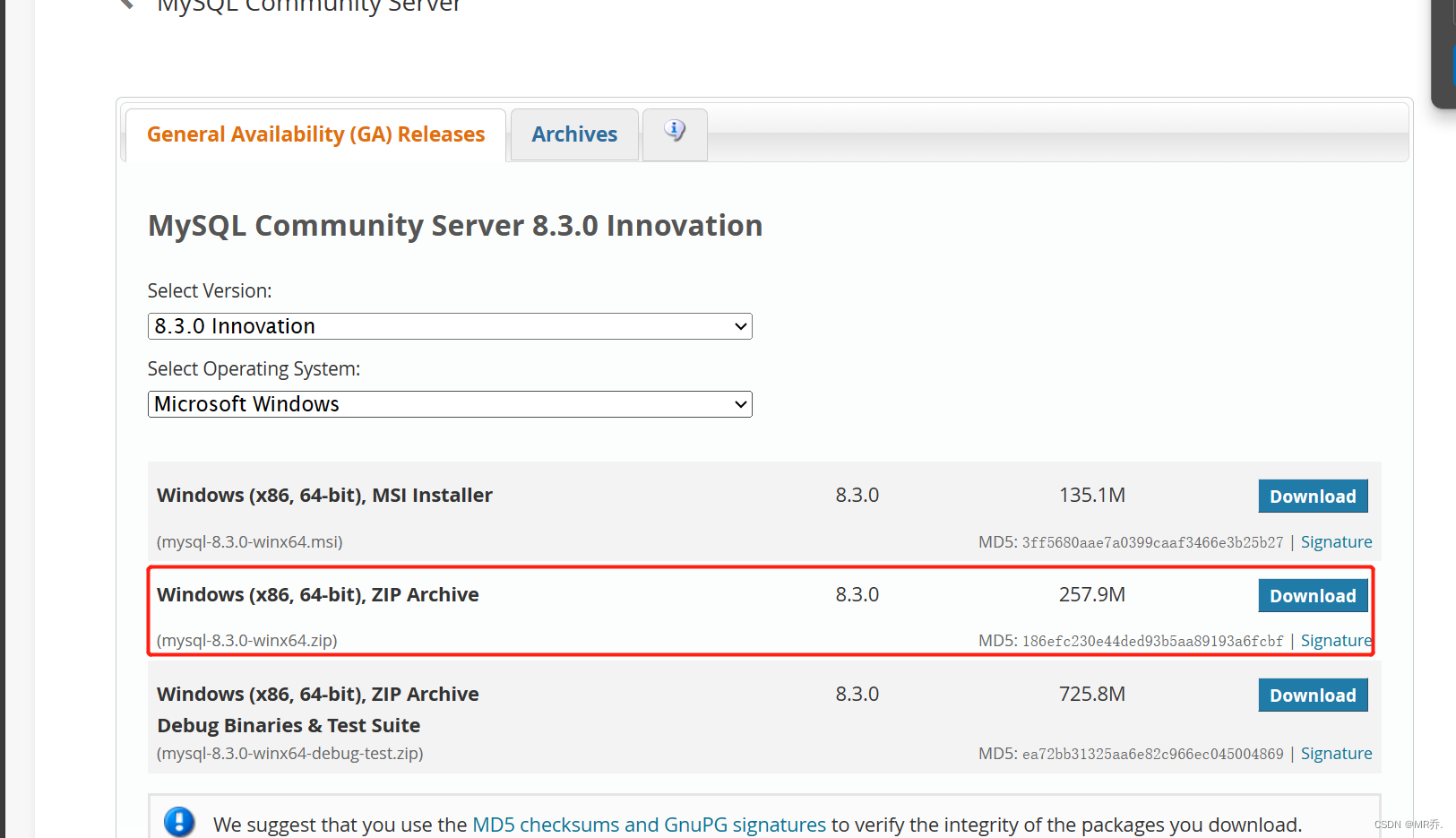The height and width of the screenshot is (838, 1456).
Task: Click the filename (mysql-8.3.0-winx64.zip)
Action: pyautogui.click(x=247, y=640)
